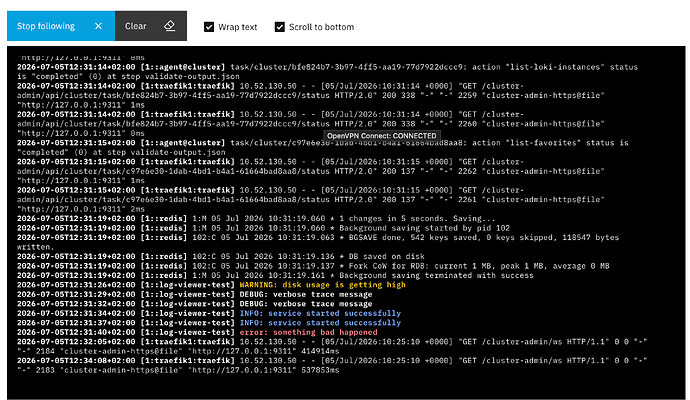Click the OpenVPN Connect: CONNECTED tooltip
Screen dimensions: 690x400
coord(382,136)
